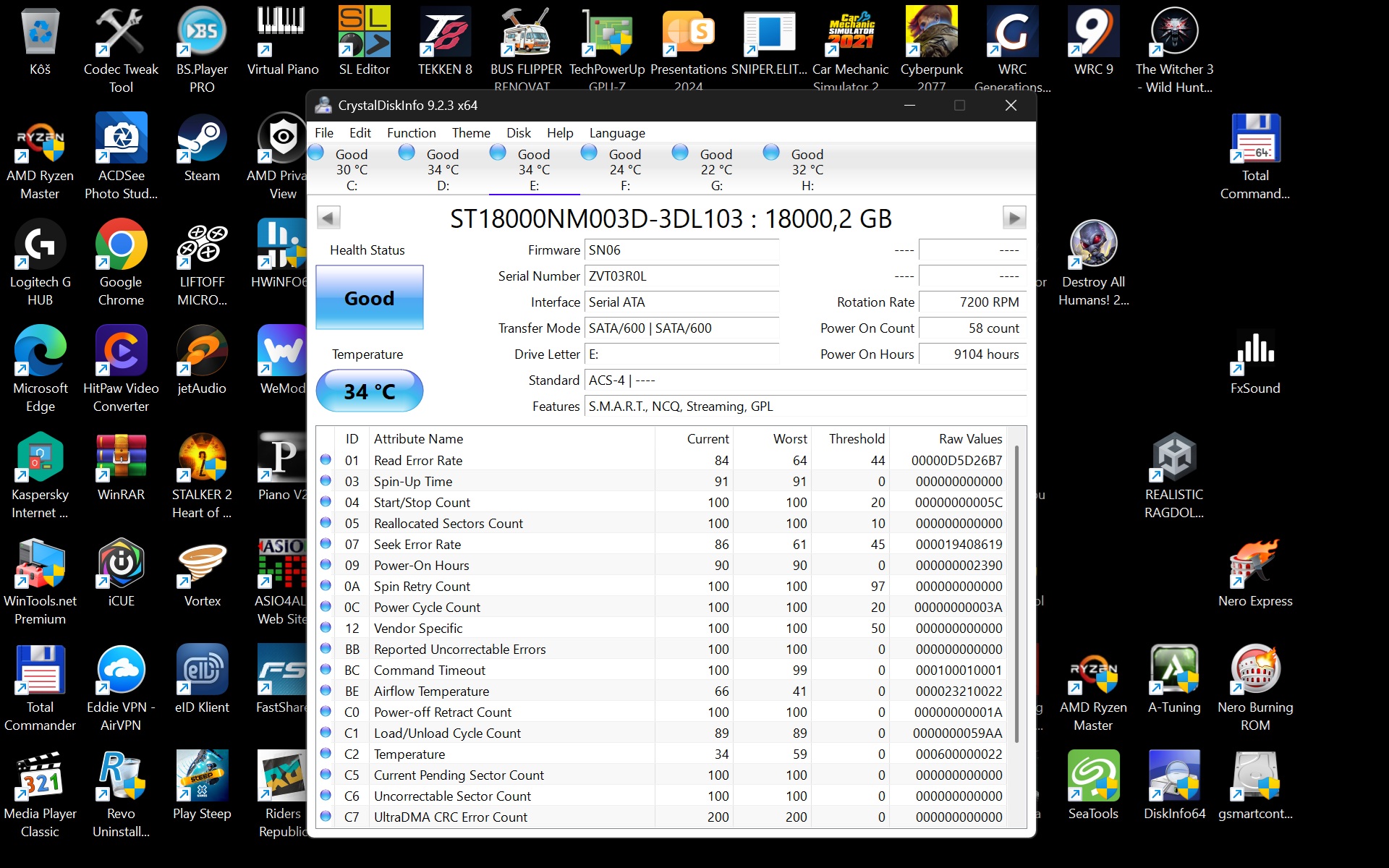Open the Language menu
1389x868 pixels.
pyautogui.click(x=616, y=133)
